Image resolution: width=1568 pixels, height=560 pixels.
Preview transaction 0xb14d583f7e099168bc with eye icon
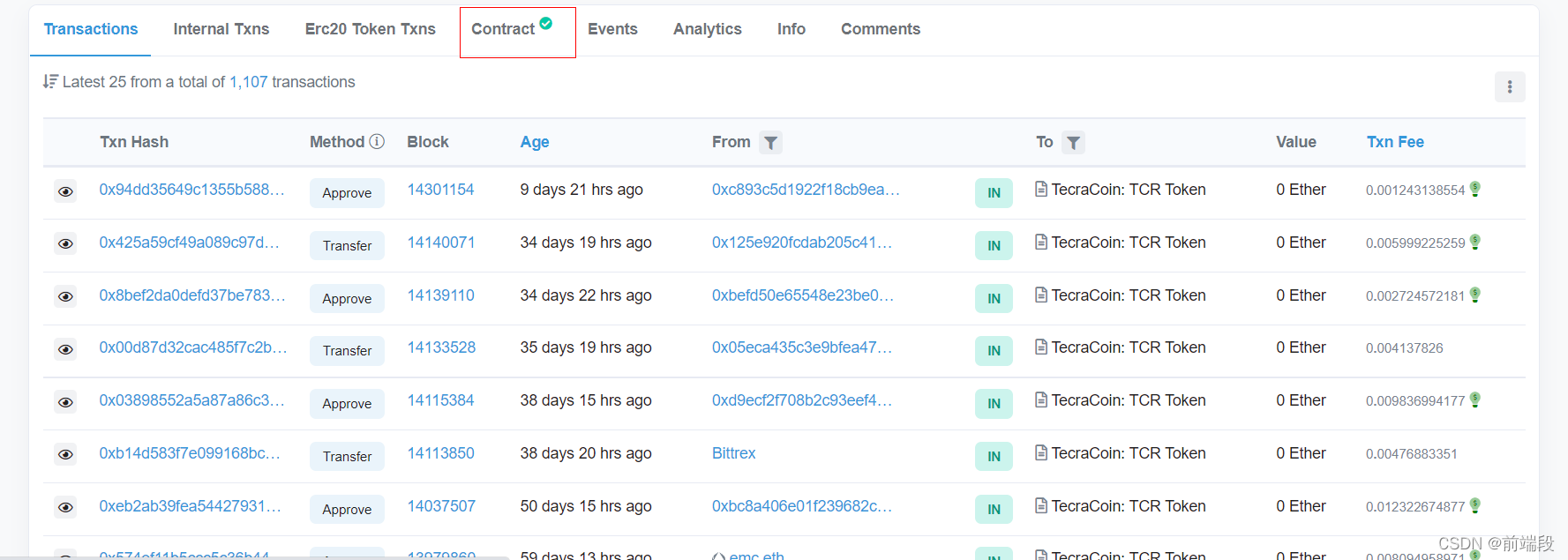point(65,454)
